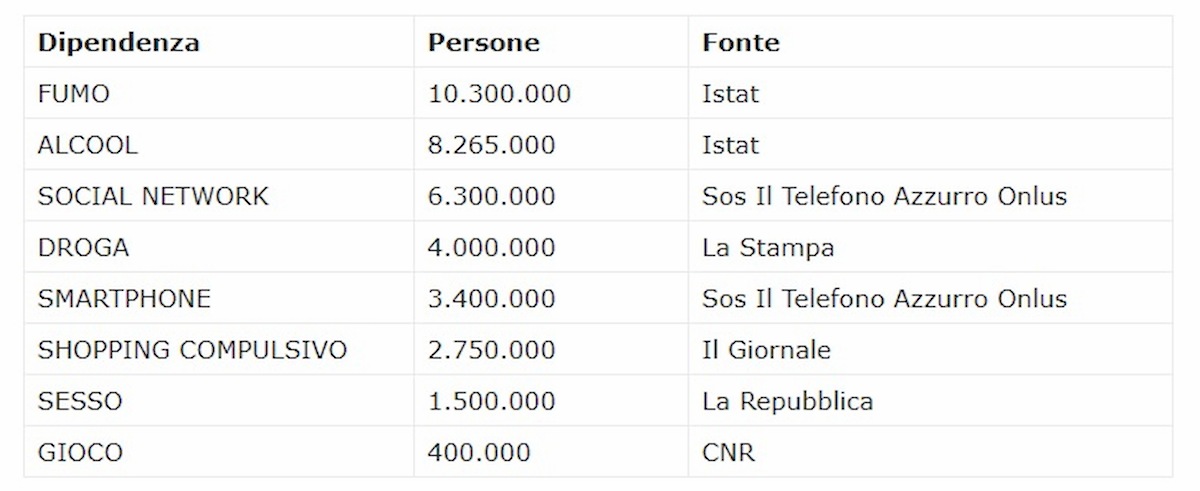Click the Persone column header

click(x=483, y=43)
